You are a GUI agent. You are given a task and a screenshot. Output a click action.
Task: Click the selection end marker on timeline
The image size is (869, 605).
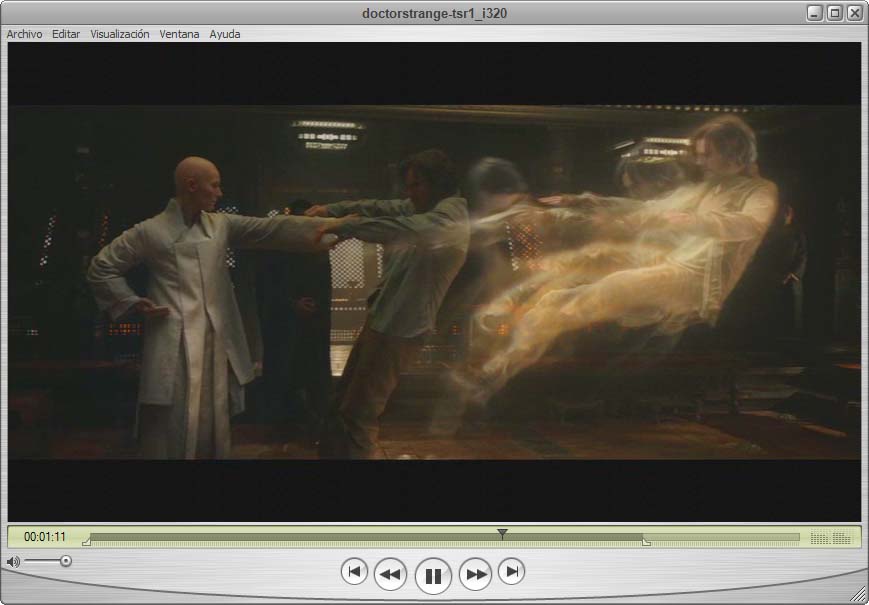tap(646, 542)
